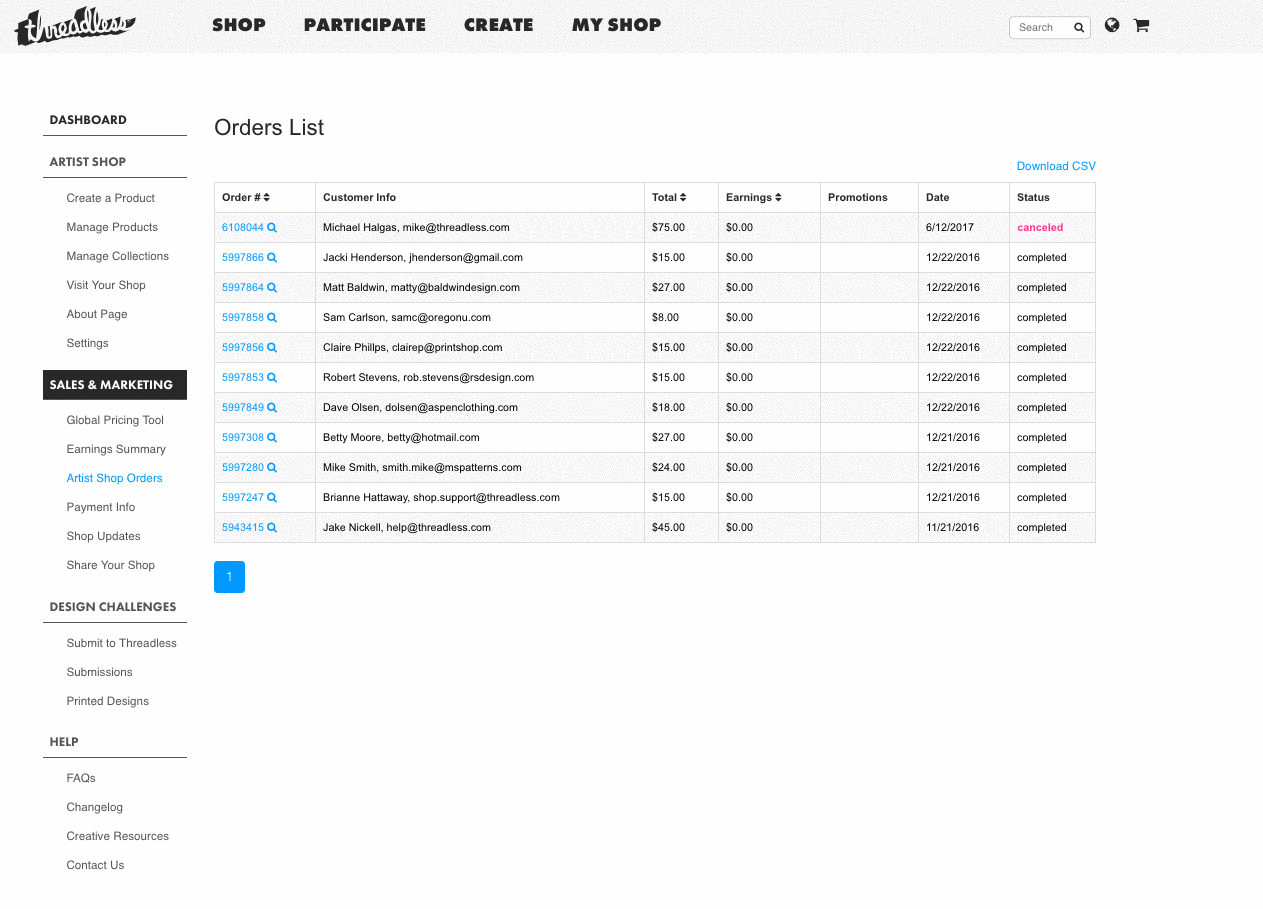This screenshot has width=1263, height=909.
Task: Open order number 6108044 link
Action: 243,228
